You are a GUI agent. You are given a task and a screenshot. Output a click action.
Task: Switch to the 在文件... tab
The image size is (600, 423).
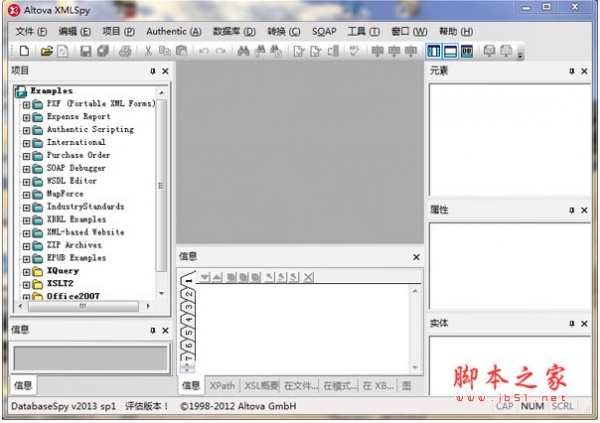[300, 386]
